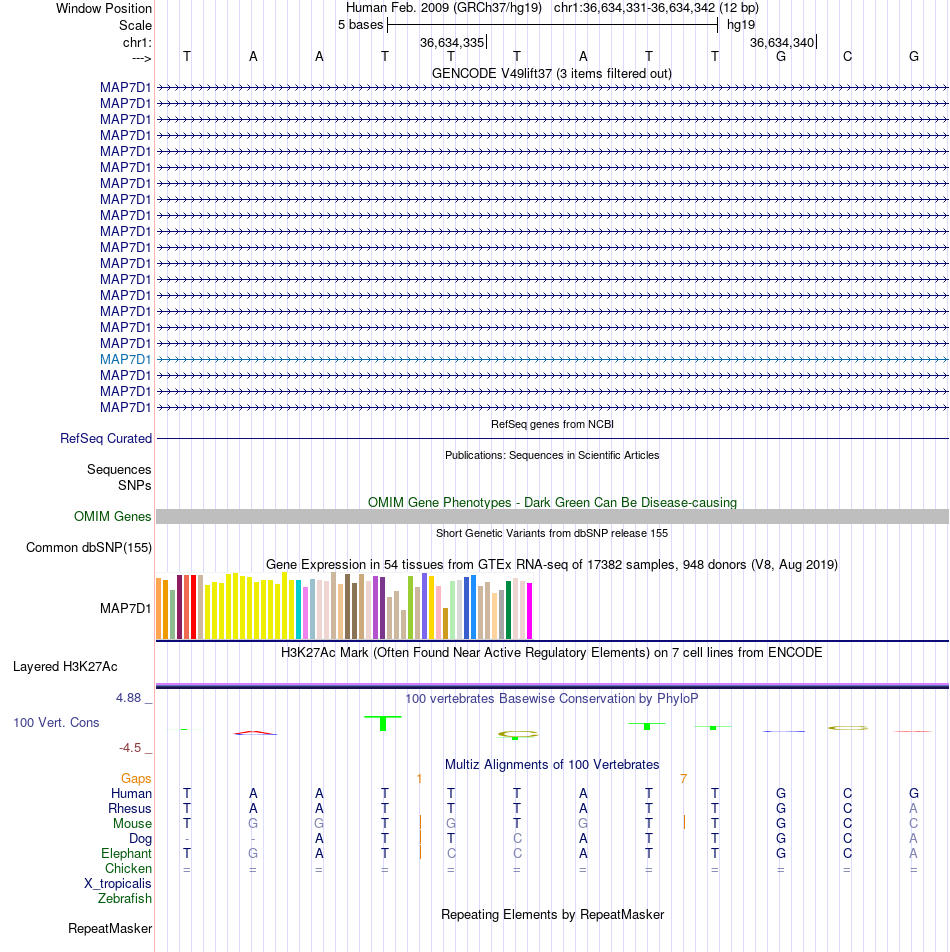Click the 100 Vert. Cons label
Screen dimensions: 950x952
(x=56, y=722)
